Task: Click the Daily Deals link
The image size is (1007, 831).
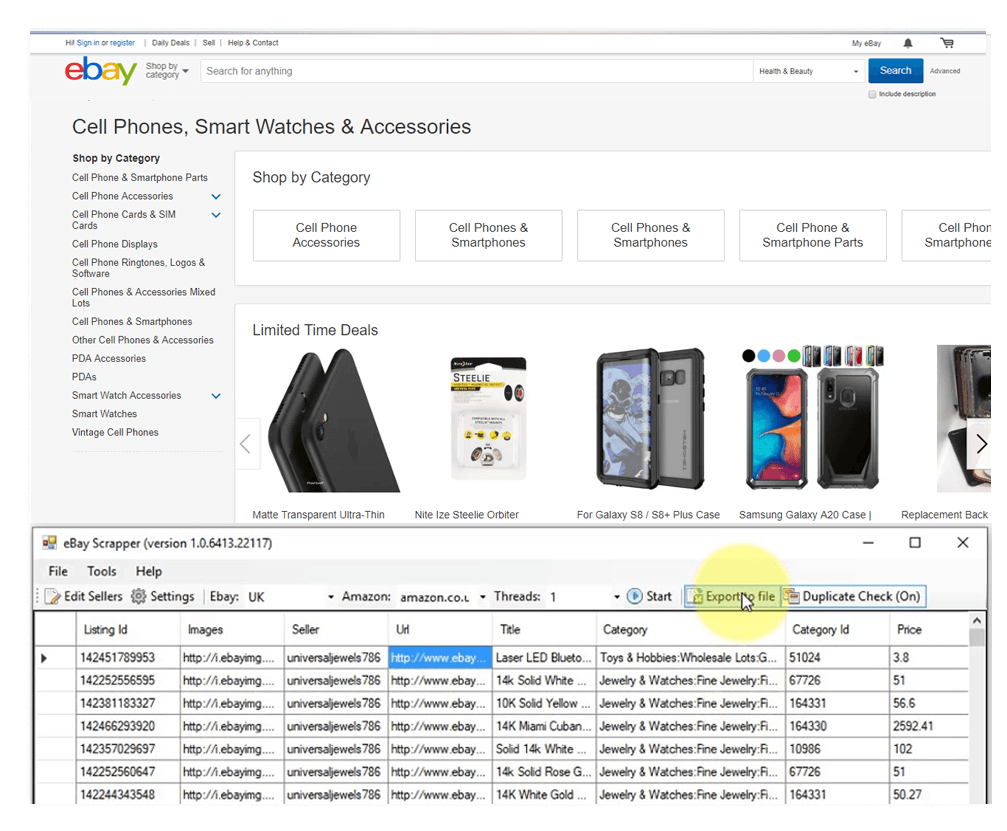Action: [x=171, y=43]
